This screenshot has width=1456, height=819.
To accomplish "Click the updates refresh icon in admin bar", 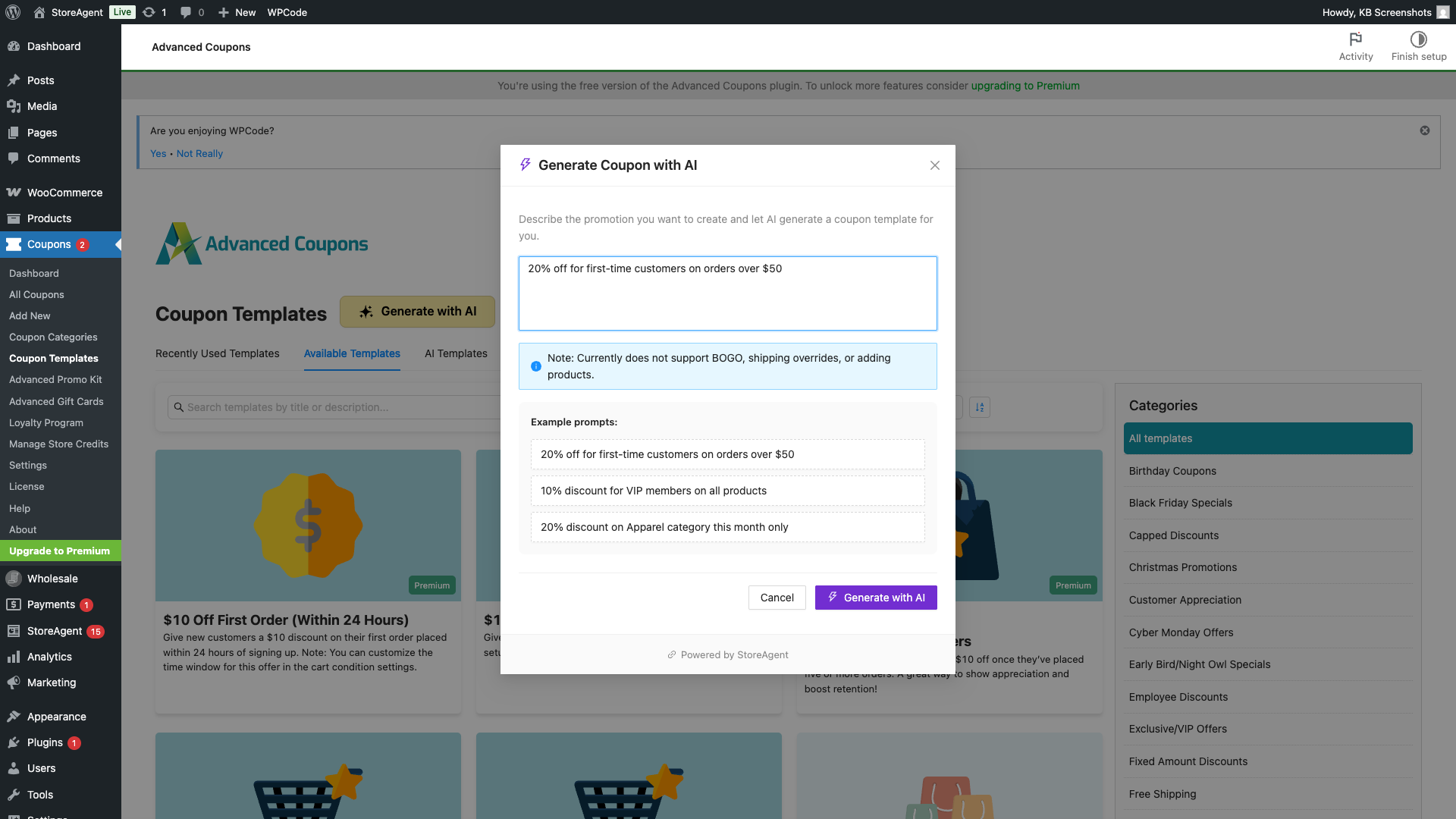I will (149, 12).
